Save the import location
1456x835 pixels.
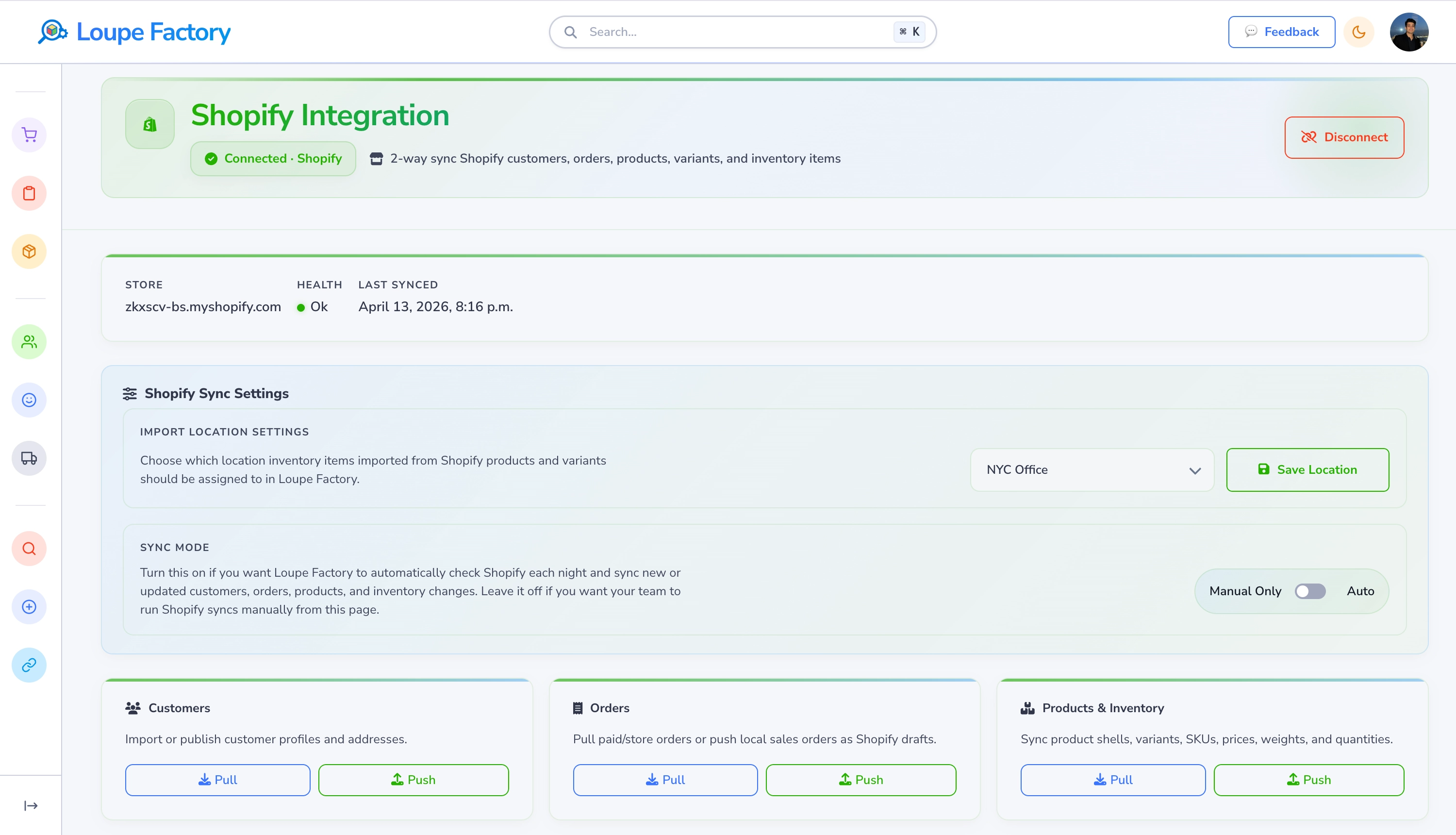1307,470
